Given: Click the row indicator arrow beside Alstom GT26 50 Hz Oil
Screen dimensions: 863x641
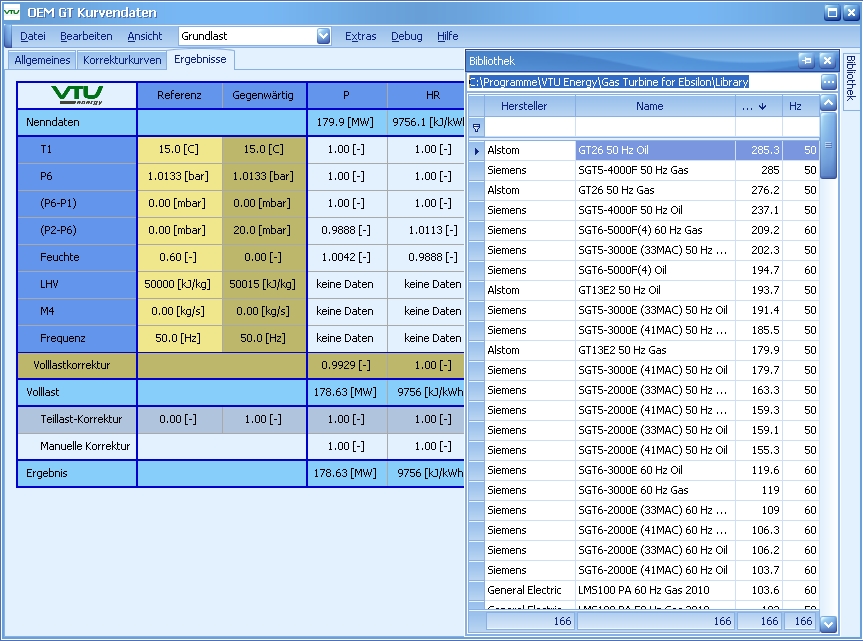Looking at the screenshot, I should [477, 150].
